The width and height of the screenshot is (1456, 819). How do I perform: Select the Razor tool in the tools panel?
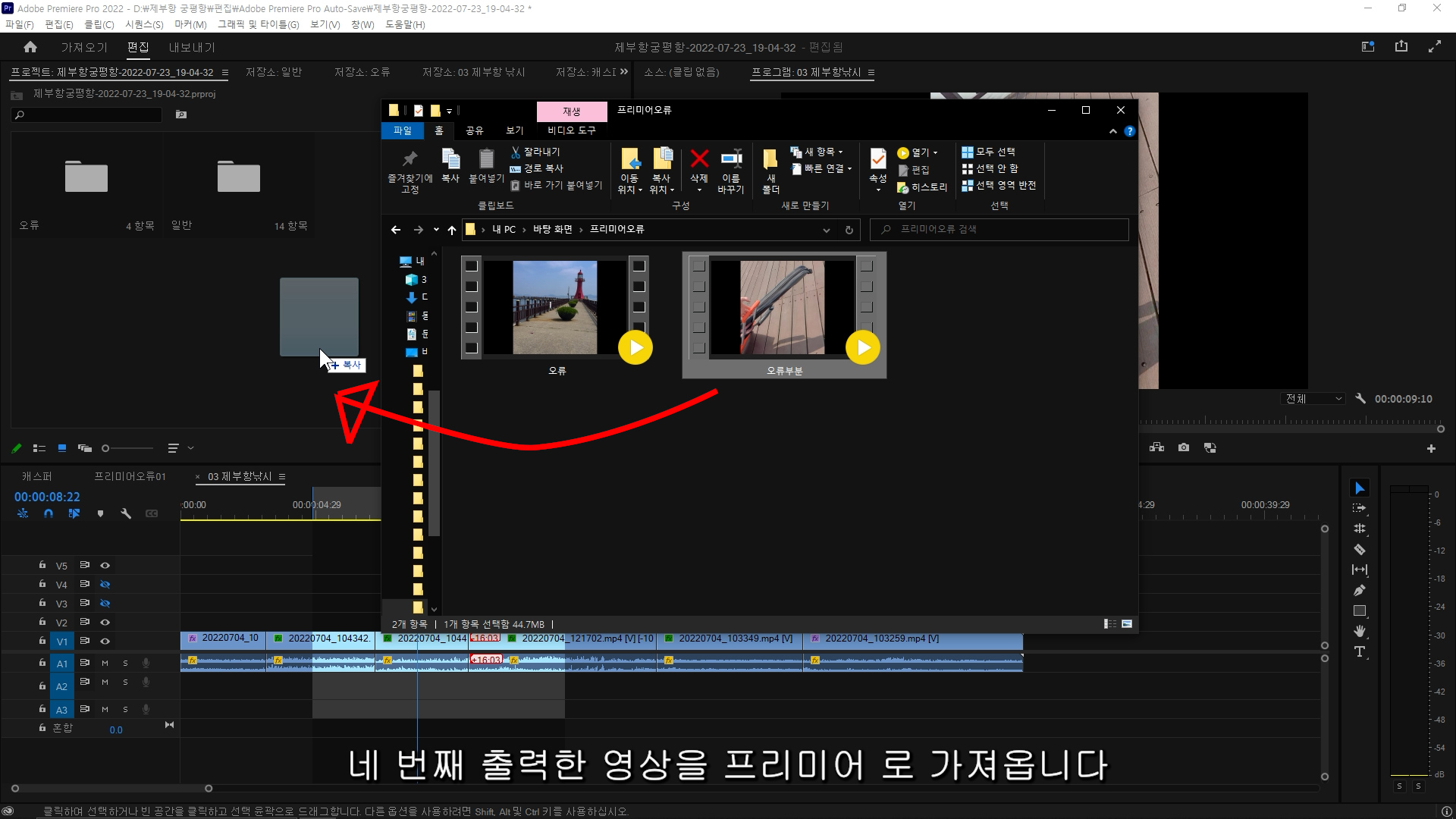pyautogui.click(x=1360, y=549)
